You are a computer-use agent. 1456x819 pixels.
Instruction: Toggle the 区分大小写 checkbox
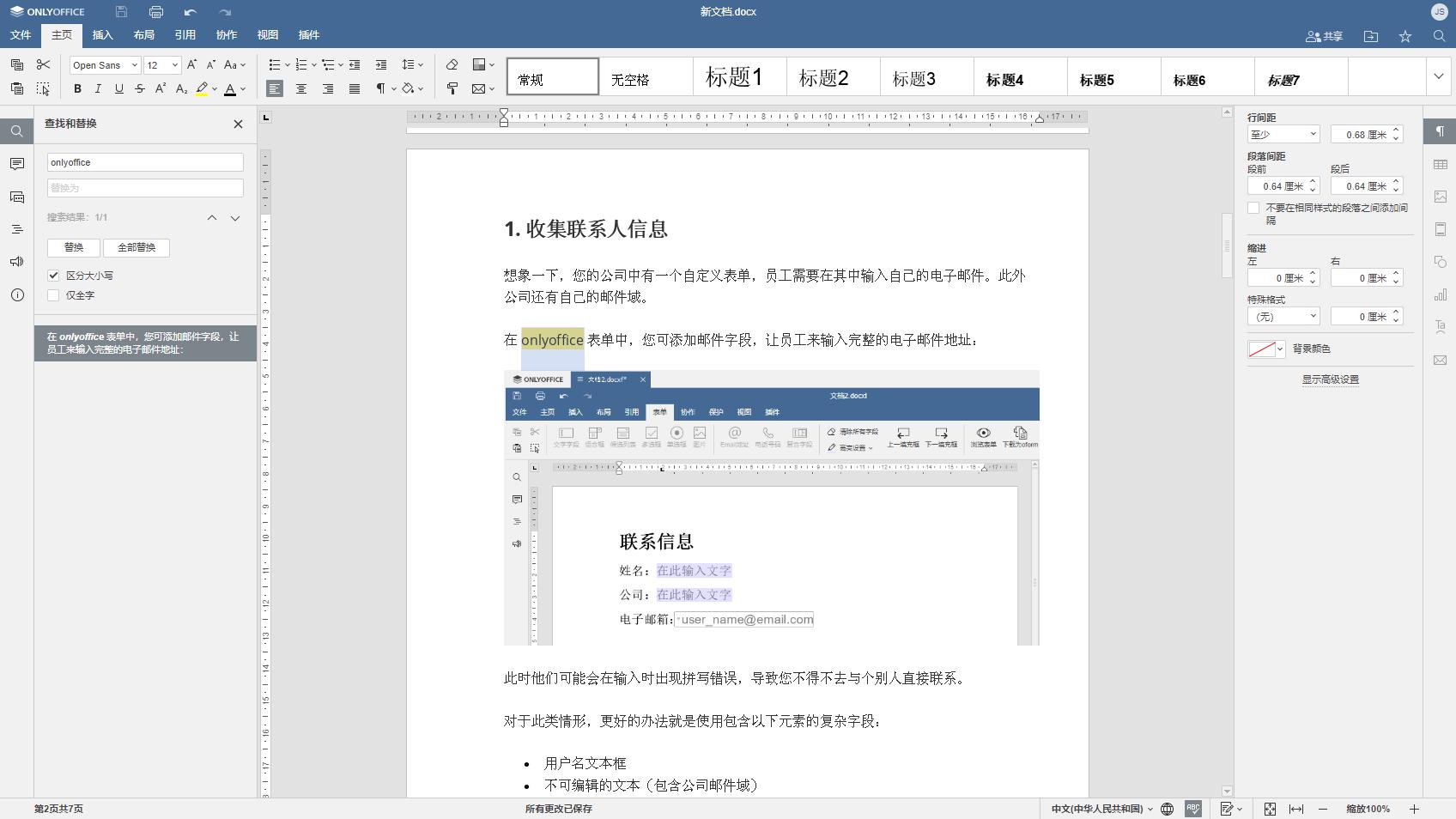pos(53,275)
